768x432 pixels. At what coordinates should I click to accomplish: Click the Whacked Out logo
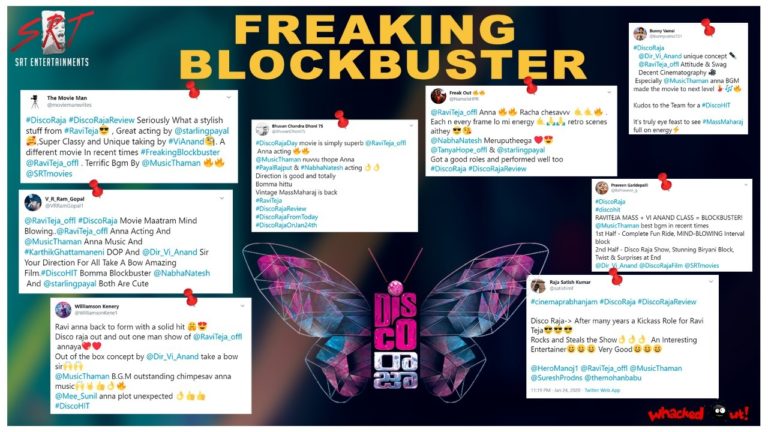pos(698,413)
